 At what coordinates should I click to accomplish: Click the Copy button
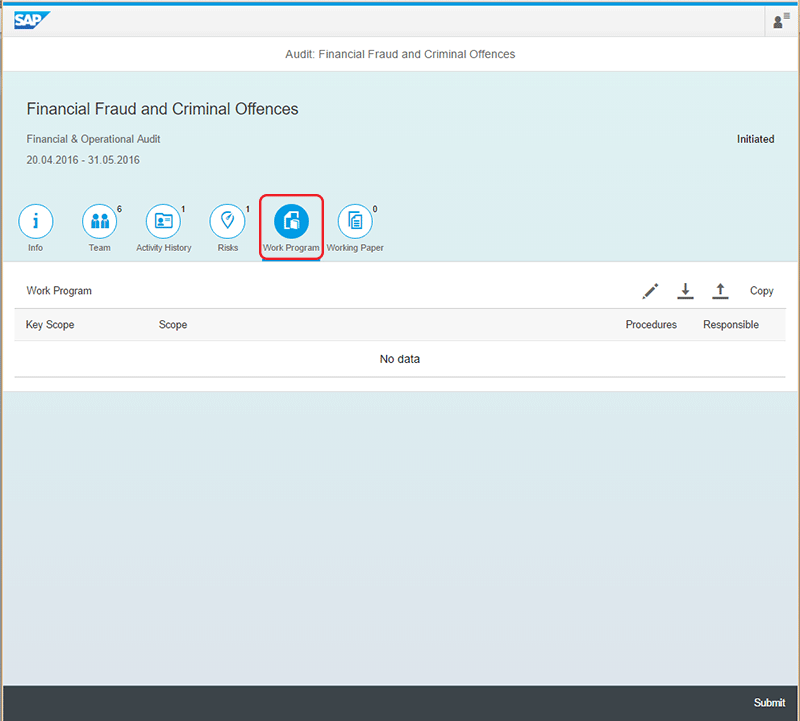[x=761, y=291]
